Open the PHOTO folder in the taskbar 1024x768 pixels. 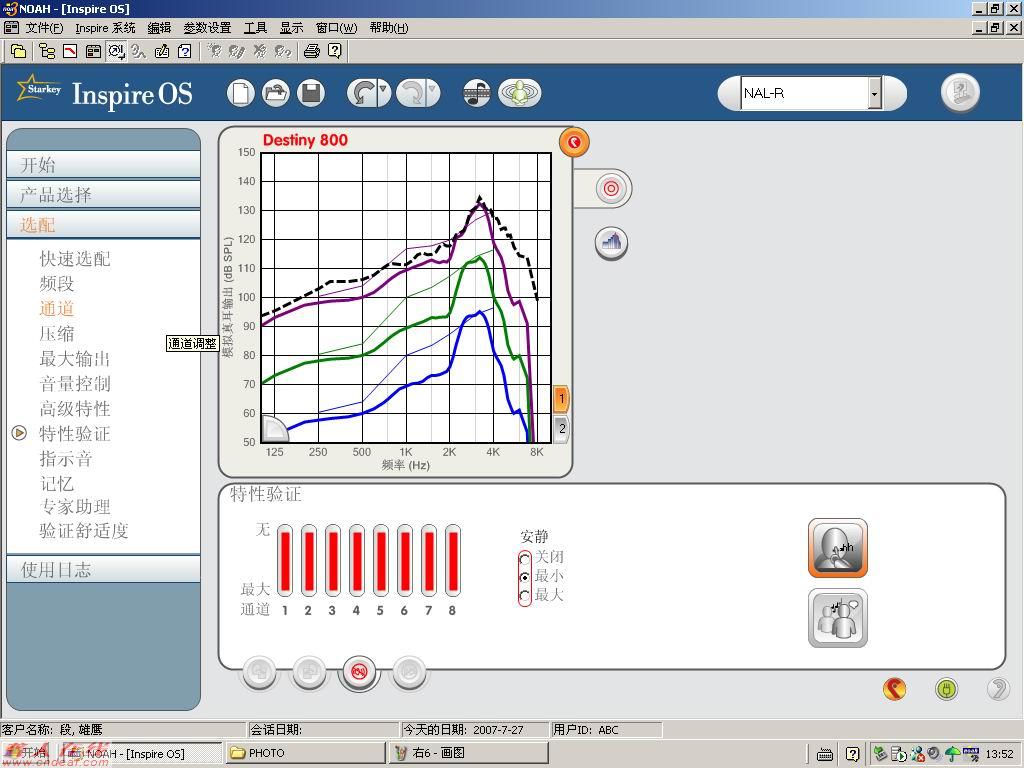pos(306,753)
